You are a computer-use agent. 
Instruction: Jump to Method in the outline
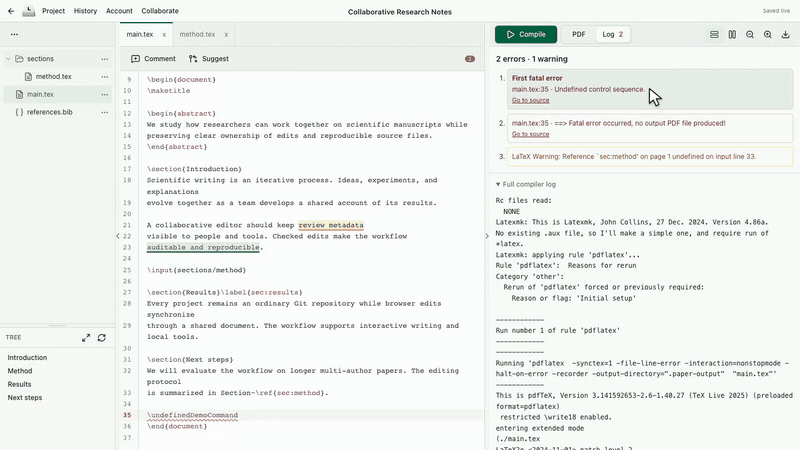click(19, 371)
